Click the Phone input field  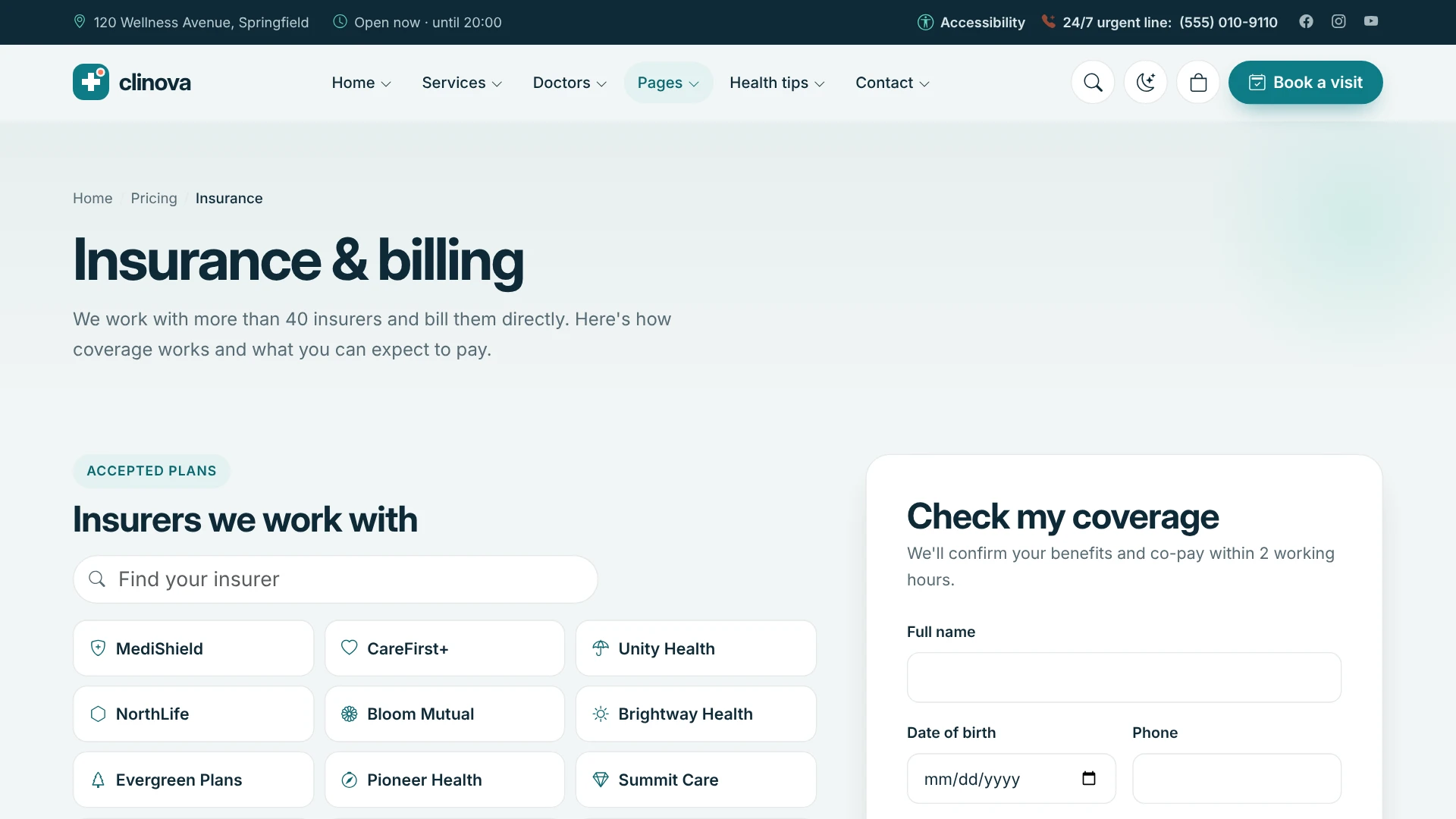(1237, 778)
